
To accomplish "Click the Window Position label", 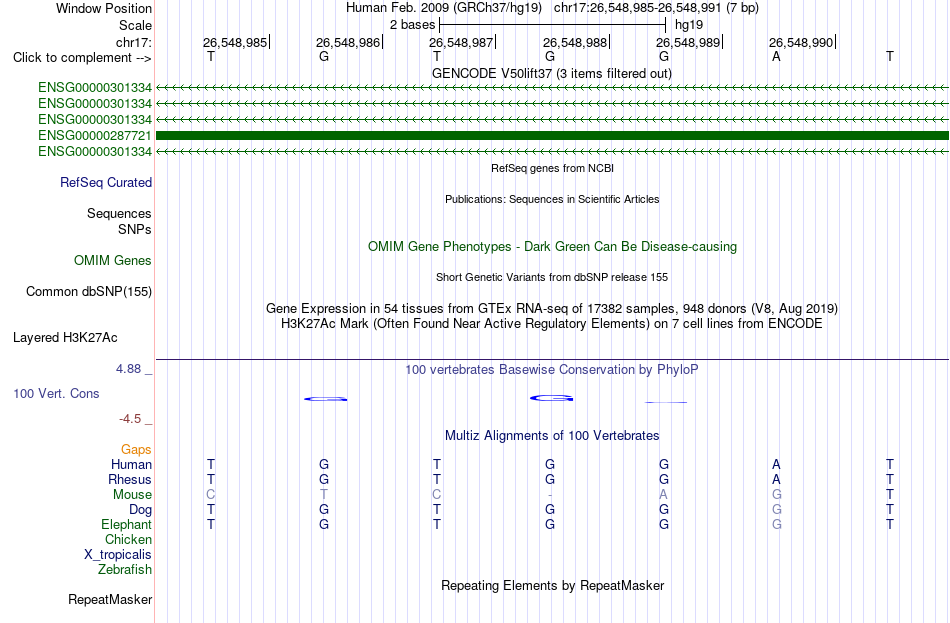I will 104,8.
